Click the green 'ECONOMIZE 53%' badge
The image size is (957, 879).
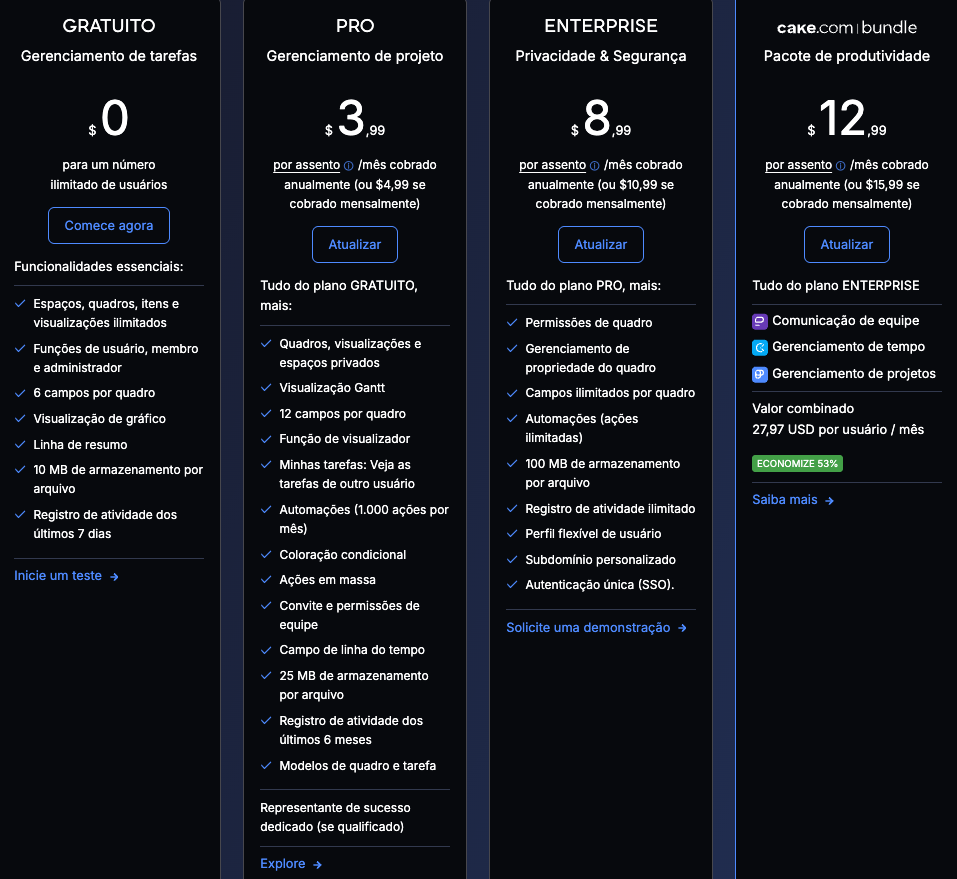[797, 463]
